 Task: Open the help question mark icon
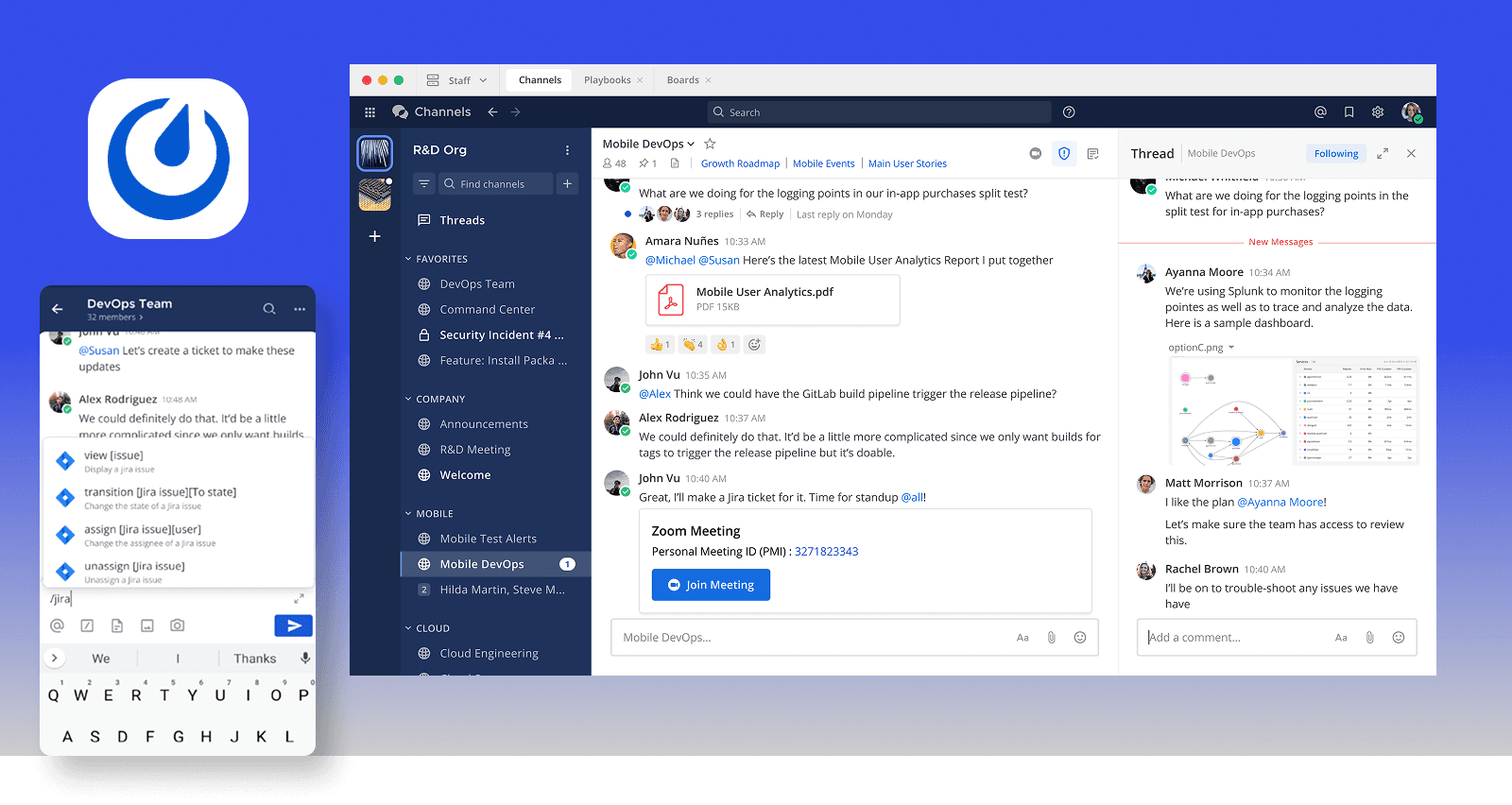point(1069,112)
